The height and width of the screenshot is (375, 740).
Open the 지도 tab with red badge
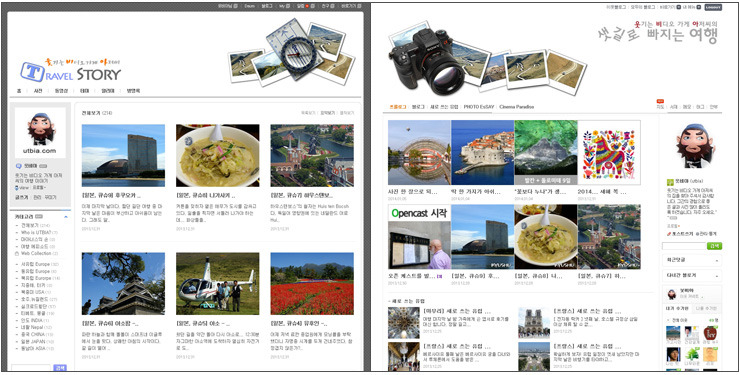coord(660,107)
